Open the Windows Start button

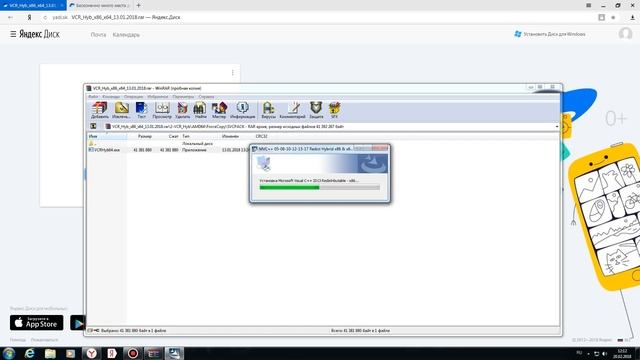point(9,353)
